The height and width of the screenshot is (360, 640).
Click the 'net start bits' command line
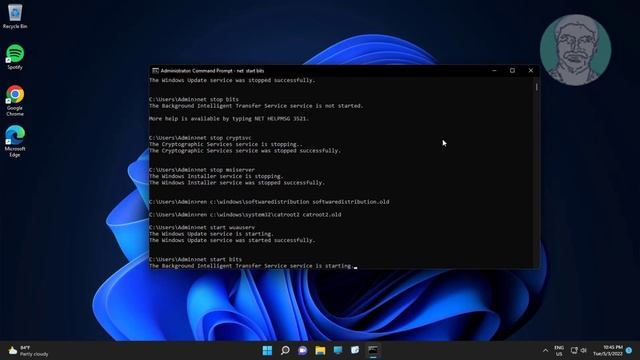196,259
